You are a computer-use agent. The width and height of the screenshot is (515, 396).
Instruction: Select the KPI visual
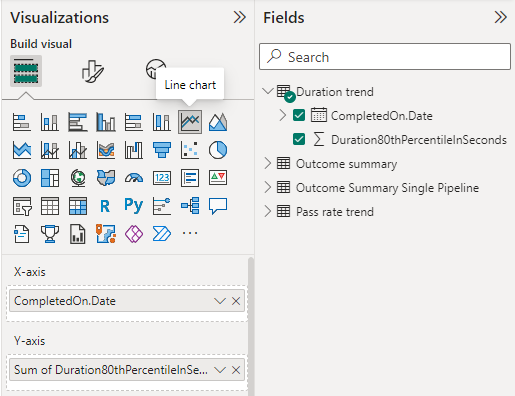pyautogui.click(x=218, y=178)
